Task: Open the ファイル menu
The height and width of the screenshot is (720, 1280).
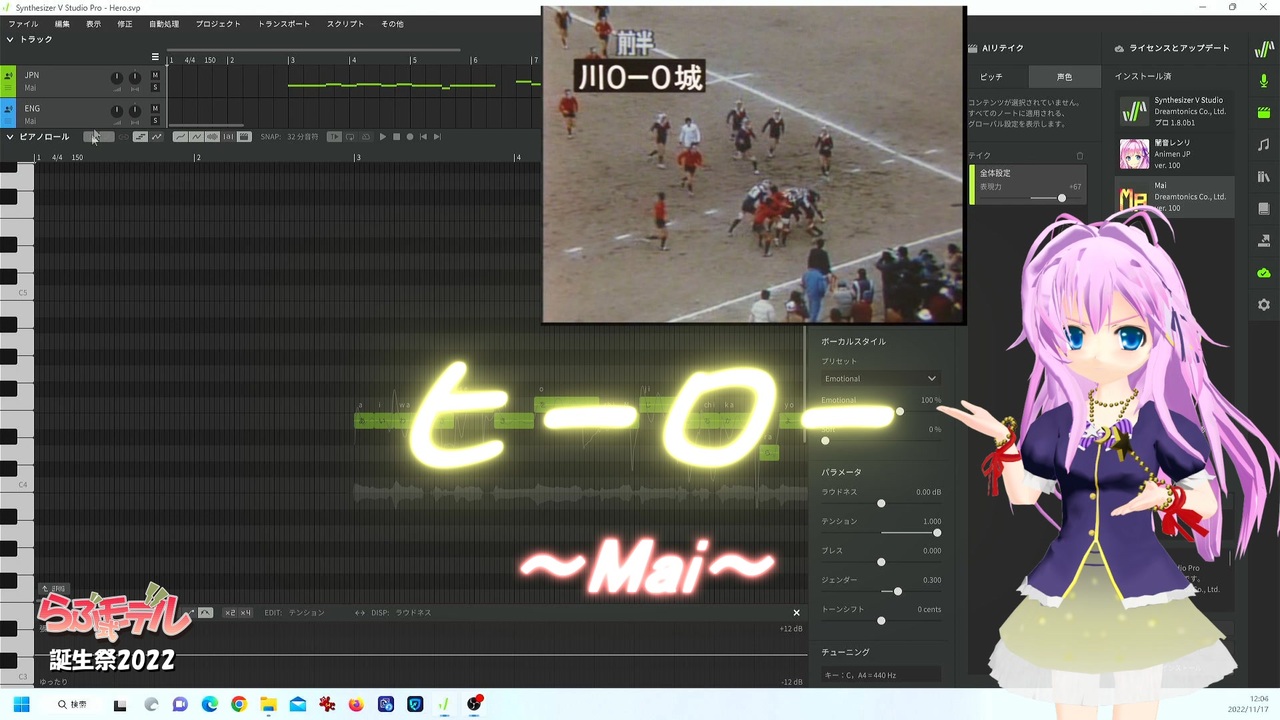Action: [x=23, y=24]
